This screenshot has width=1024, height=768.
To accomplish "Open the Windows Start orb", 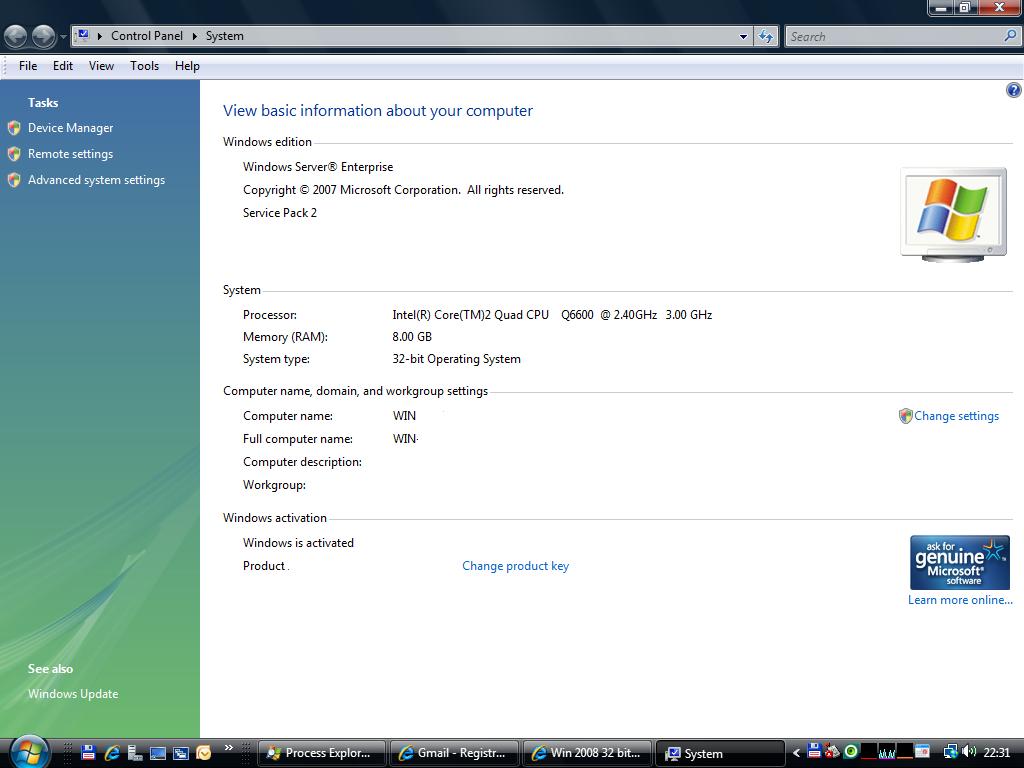I will pos(29,752).
